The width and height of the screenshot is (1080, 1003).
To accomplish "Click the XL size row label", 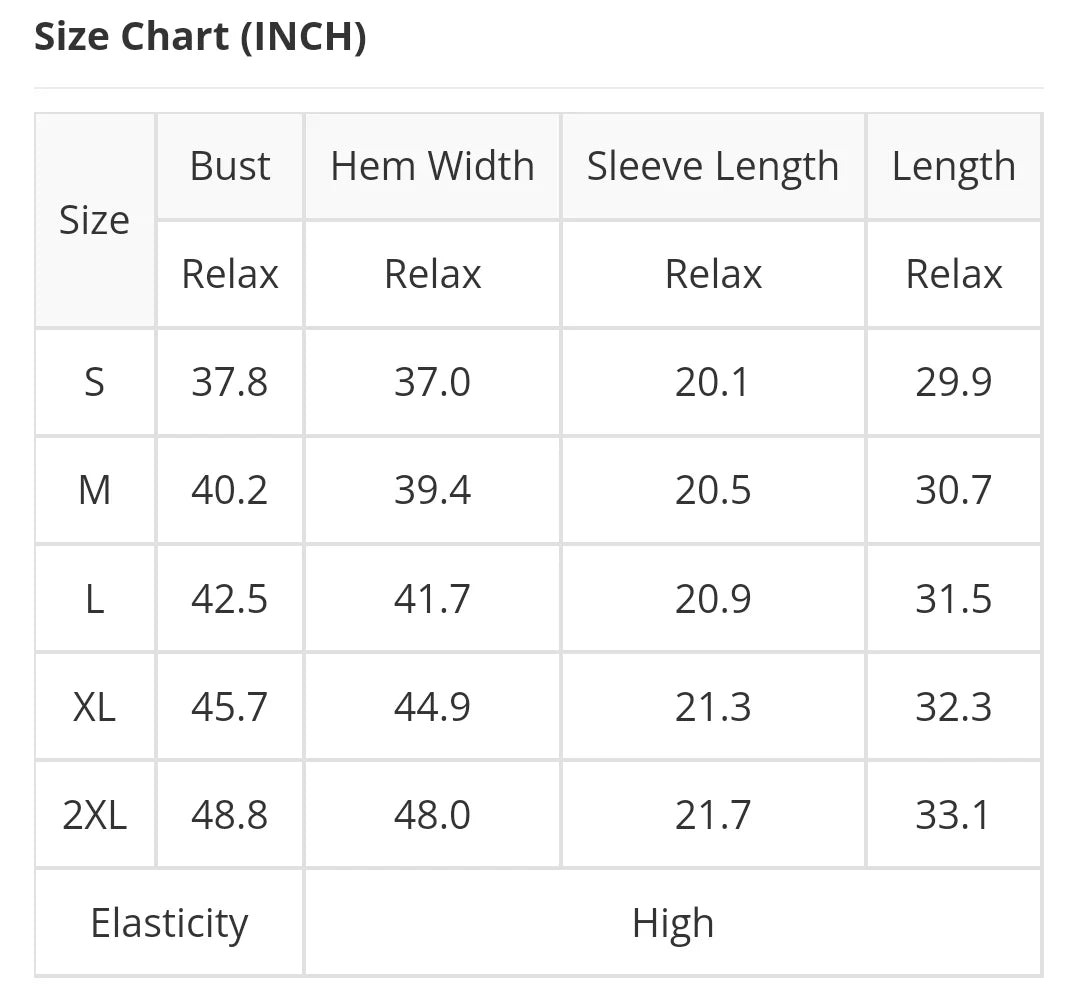I will click(94, 707).
